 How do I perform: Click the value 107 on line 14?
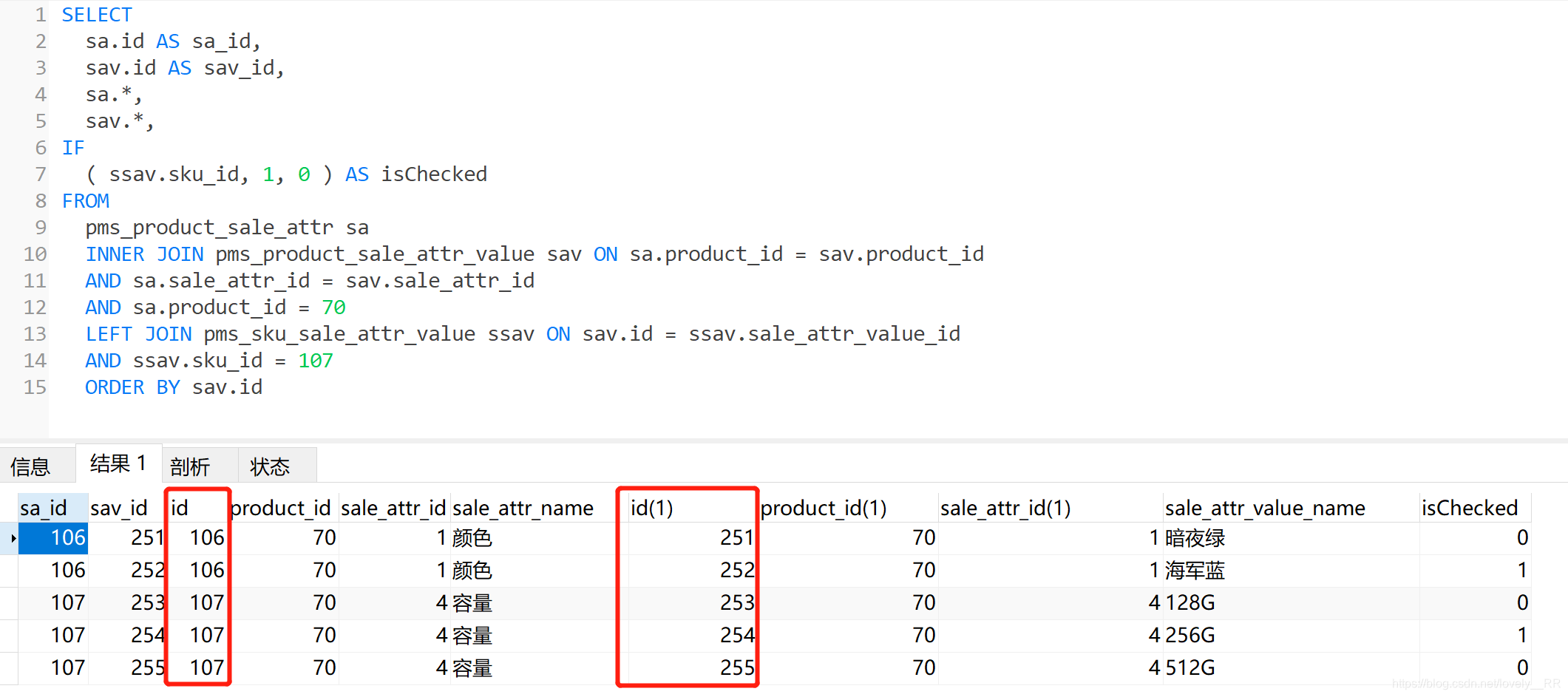coord(316,361)
